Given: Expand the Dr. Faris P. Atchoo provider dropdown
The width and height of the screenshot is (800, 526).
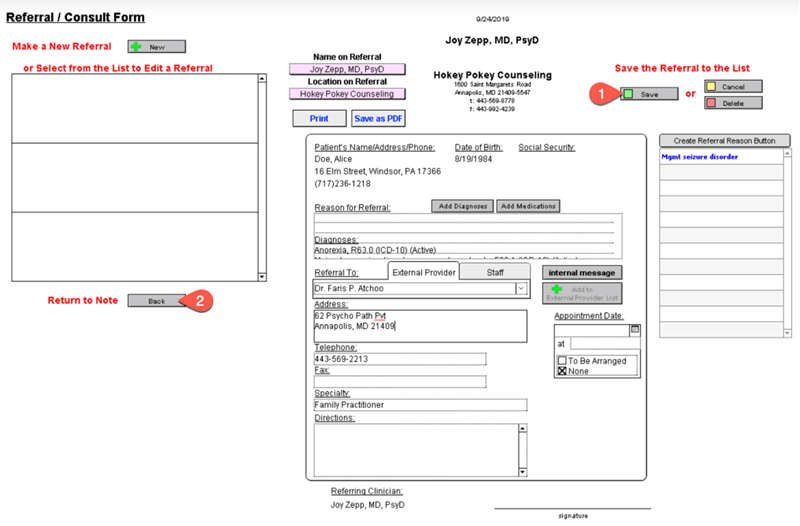Looking at the screenshot, I should coord(521,289).
